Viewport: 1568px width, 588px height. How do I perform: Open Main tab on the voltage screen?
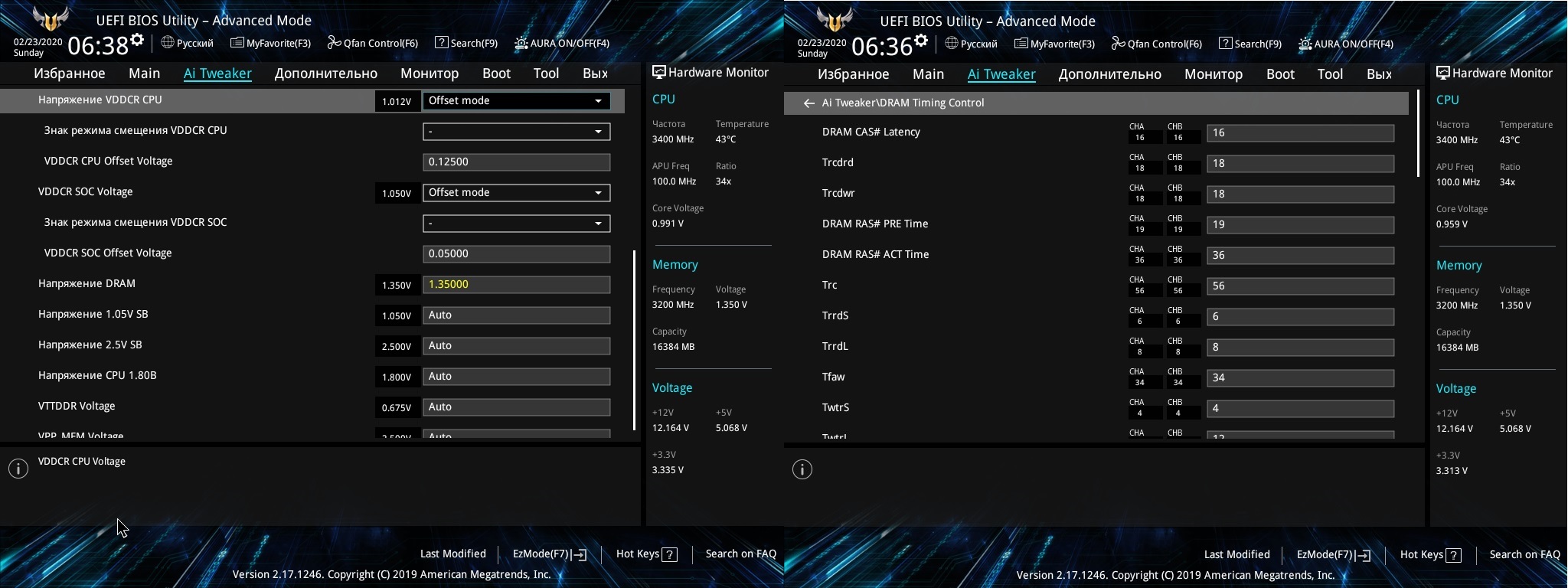(145, 73)
